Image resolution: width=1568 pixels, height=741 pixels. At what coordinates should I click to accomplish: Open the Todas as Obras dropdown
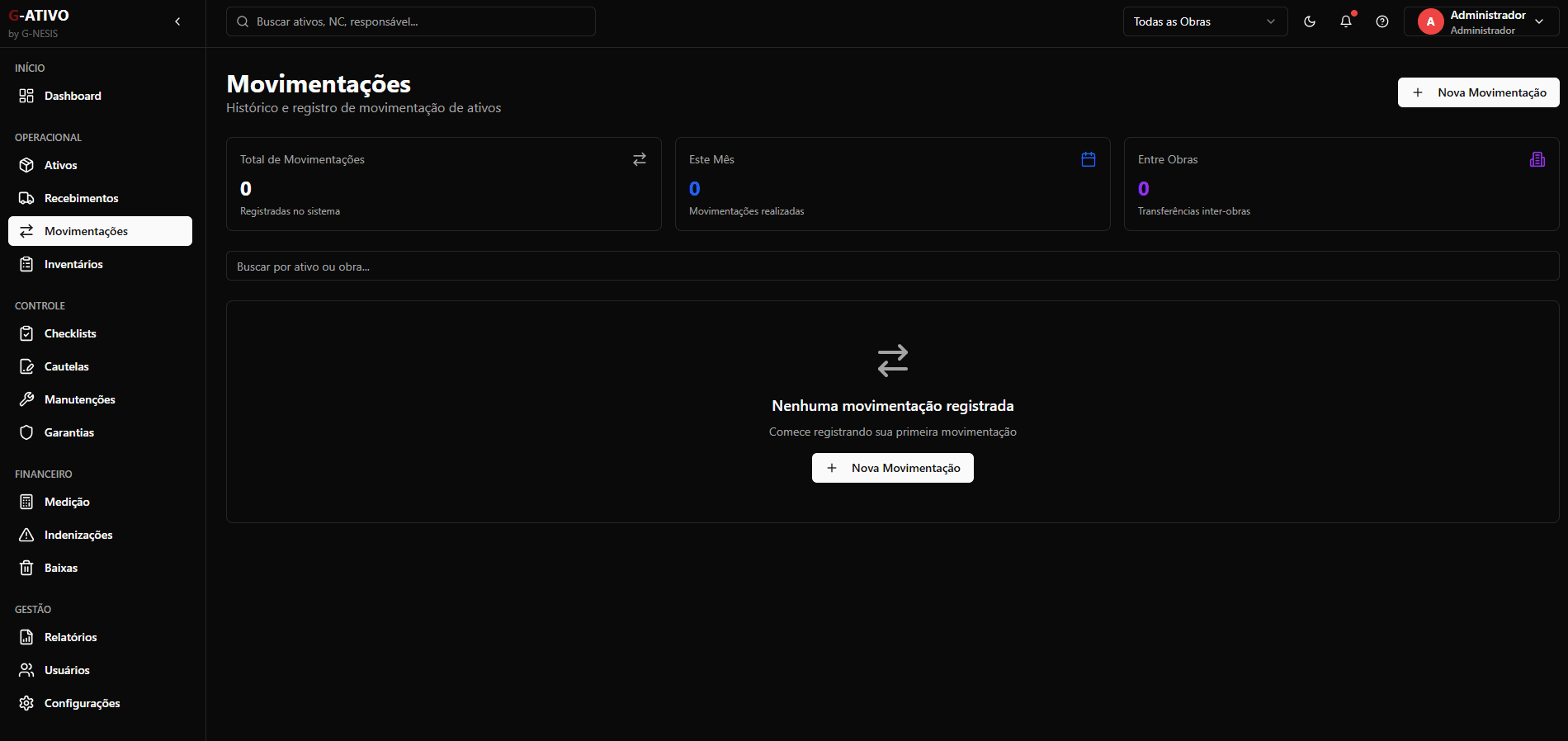pos(1205,21)
